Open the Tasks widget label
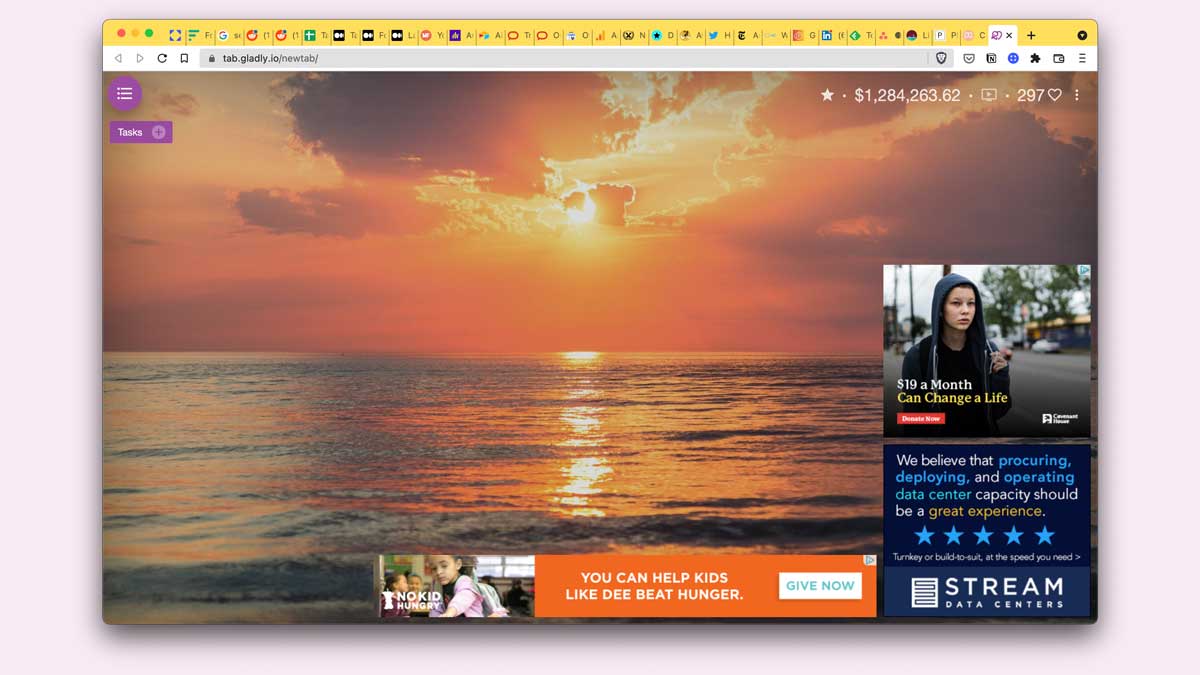Viewport: 1200px width, 675px height. [x=130, y=132]
